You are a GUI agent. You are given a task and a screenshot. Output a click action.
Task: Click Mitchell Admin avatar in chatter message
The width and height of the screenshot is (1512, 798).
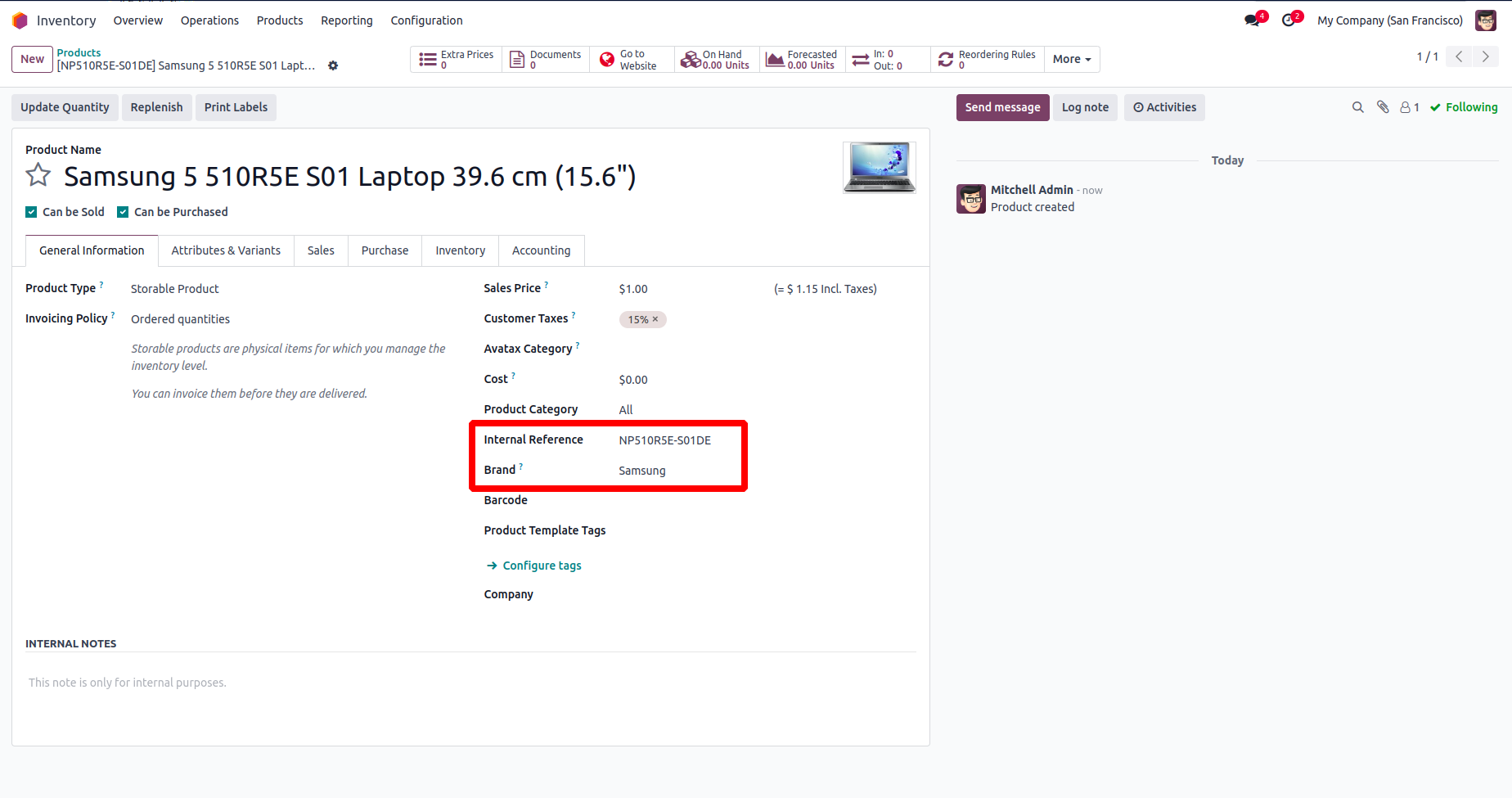click(971, 199)
